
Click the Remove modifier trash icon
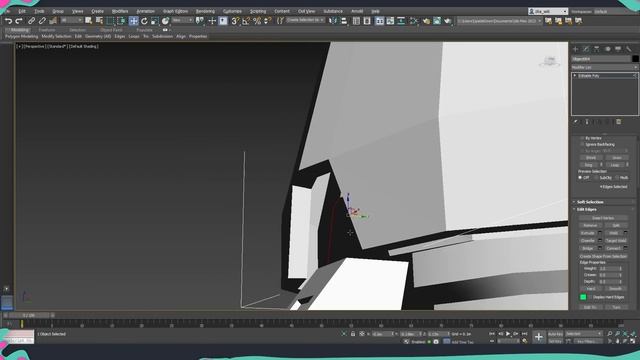(618, 122)
